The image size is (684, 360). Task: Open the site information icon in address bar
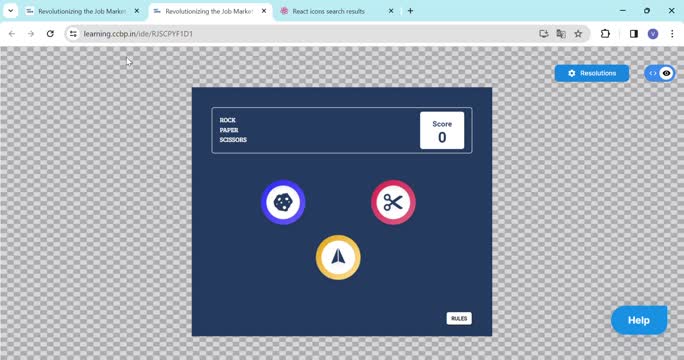[73, 34]
